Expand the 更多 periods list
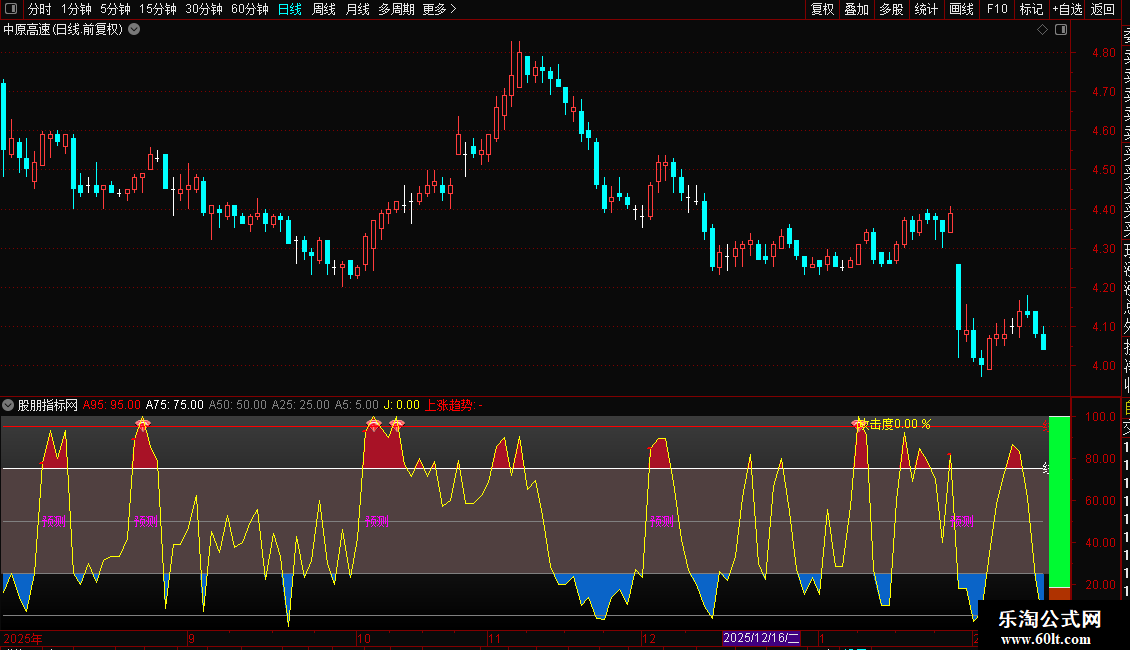Viewport: 1130px width, 650px height. [439, 9]
